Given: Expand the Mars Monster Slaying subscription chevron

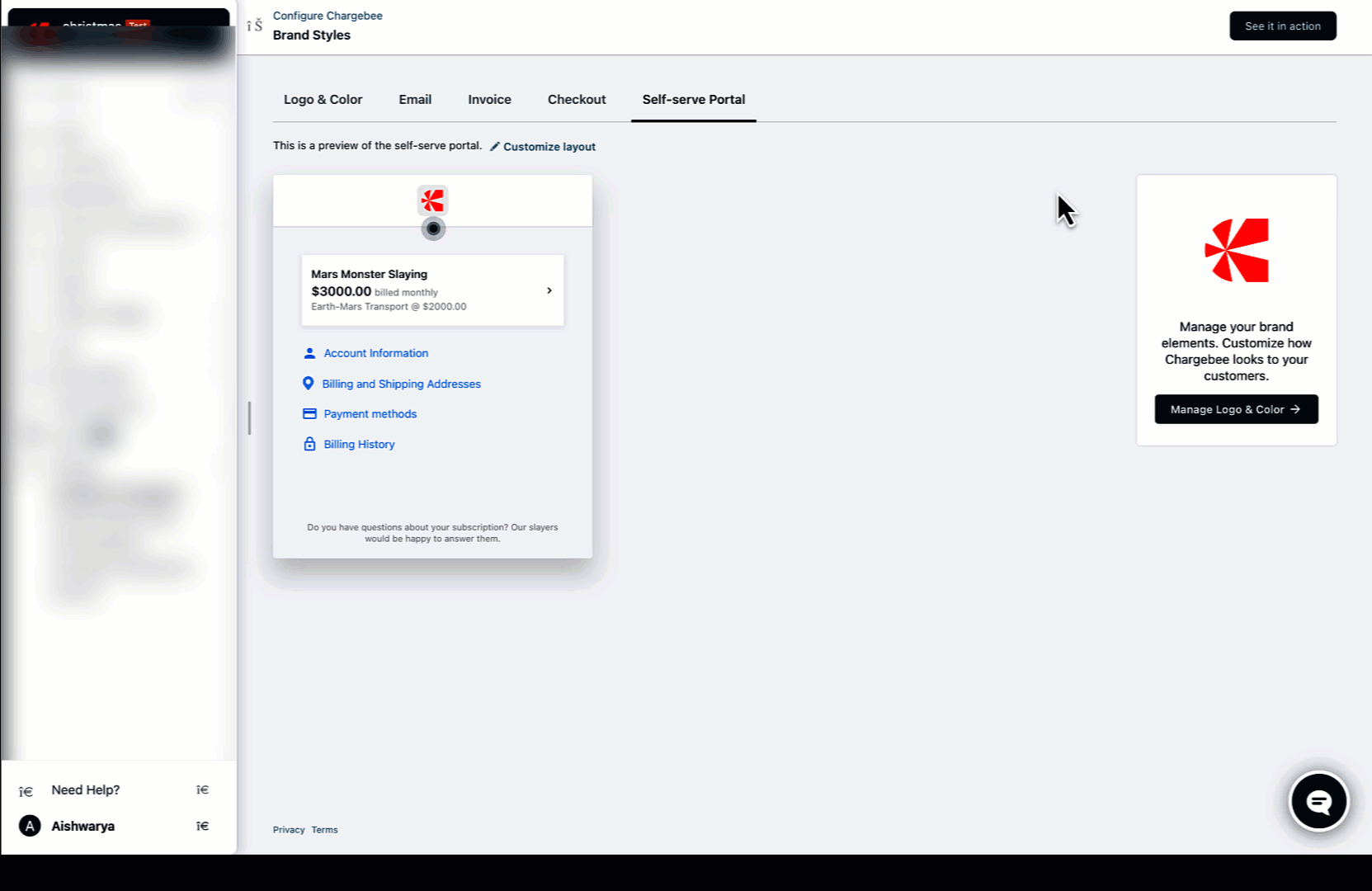Looking at the screenshot, I should click(549, 290).
